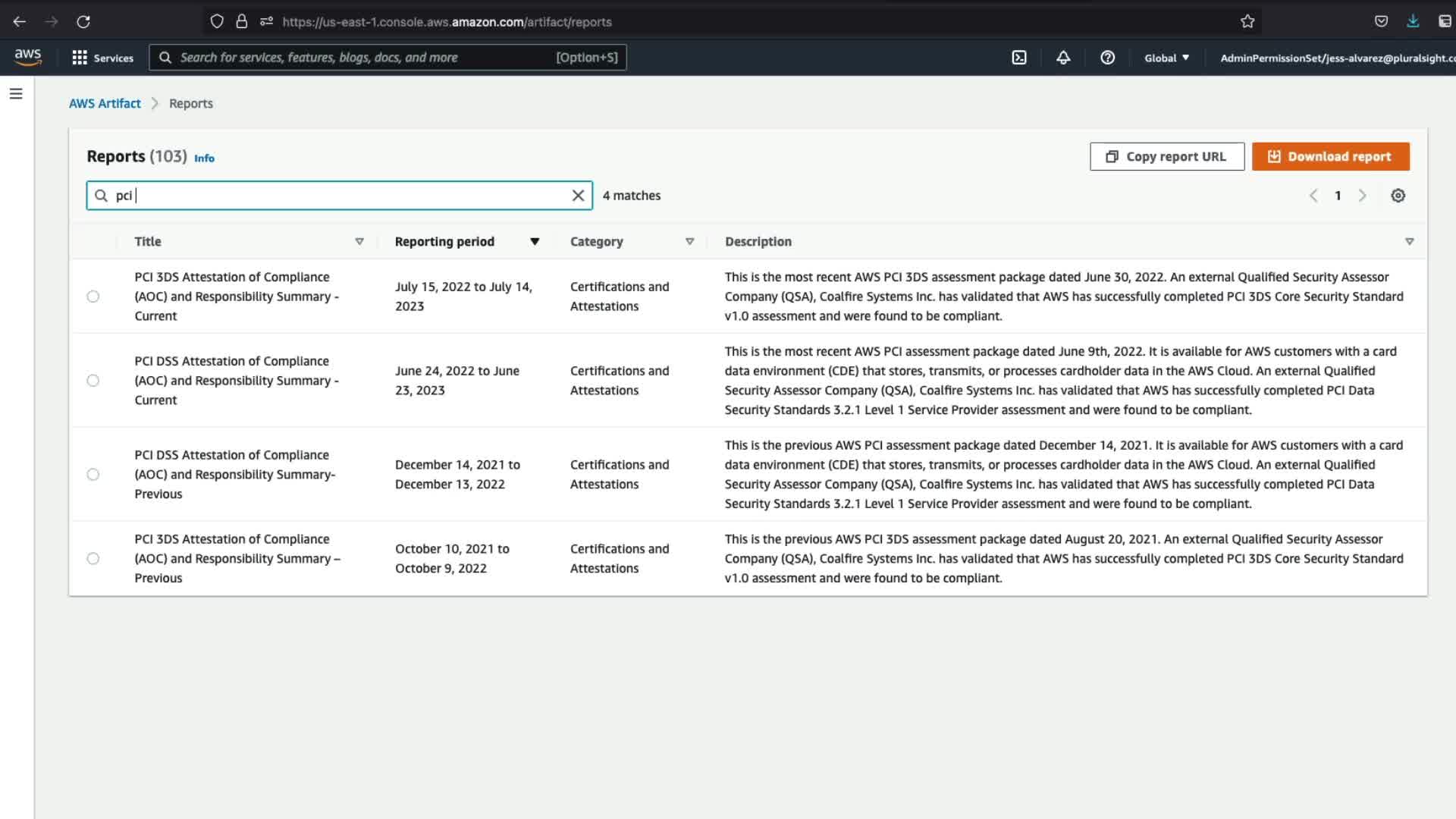
Task: Sort by Title column arrow
Action: tap(359, 242)
